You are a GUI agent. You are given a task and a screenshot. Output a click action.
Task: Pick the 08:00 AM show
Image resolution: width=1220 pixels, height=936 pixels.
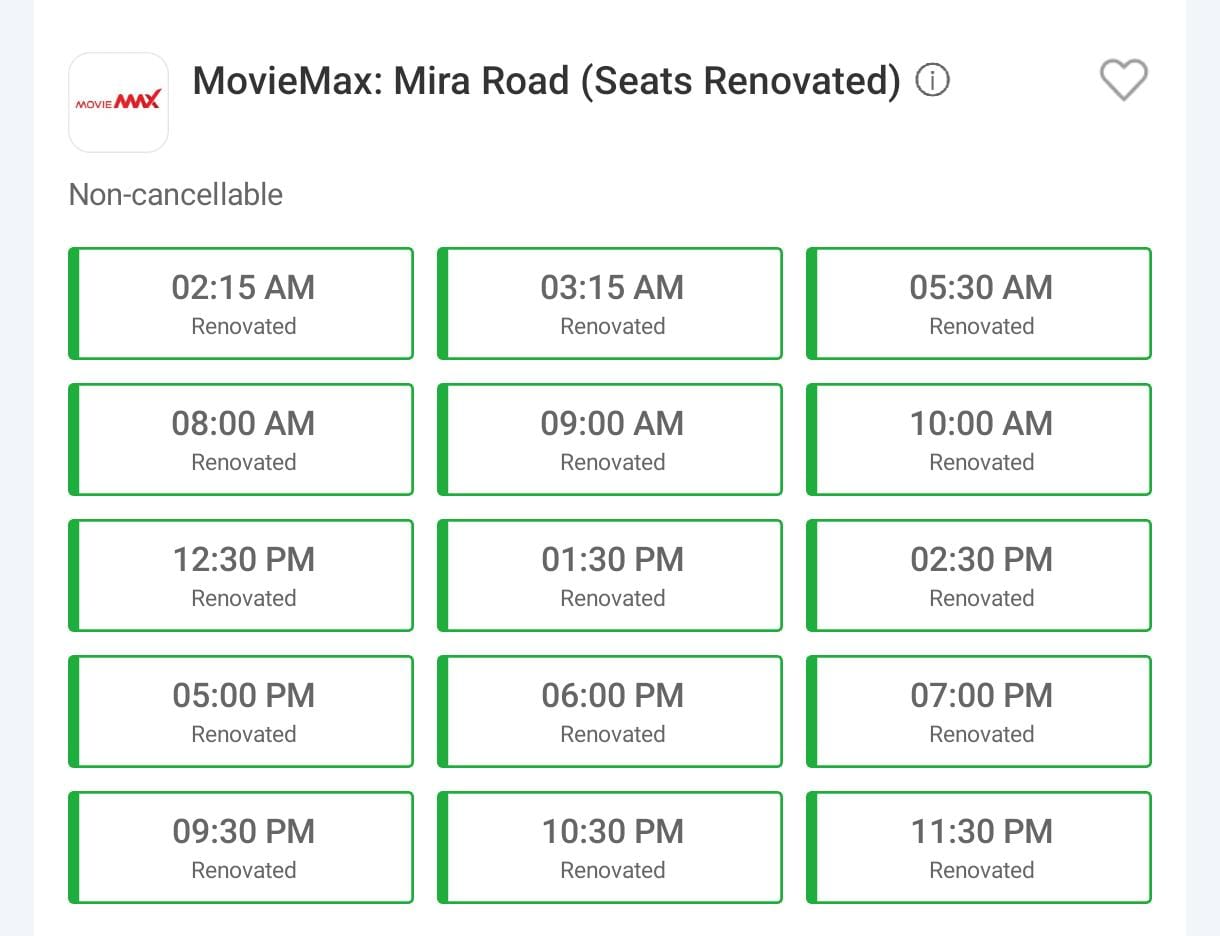[242, 439]
